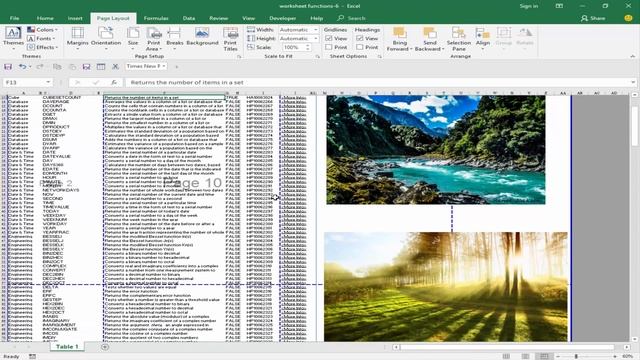Viewport: 640px width, 360px height.
Task: Click the Insert Function fx icon
Action: pyautogui.click(x=114, y=82)
